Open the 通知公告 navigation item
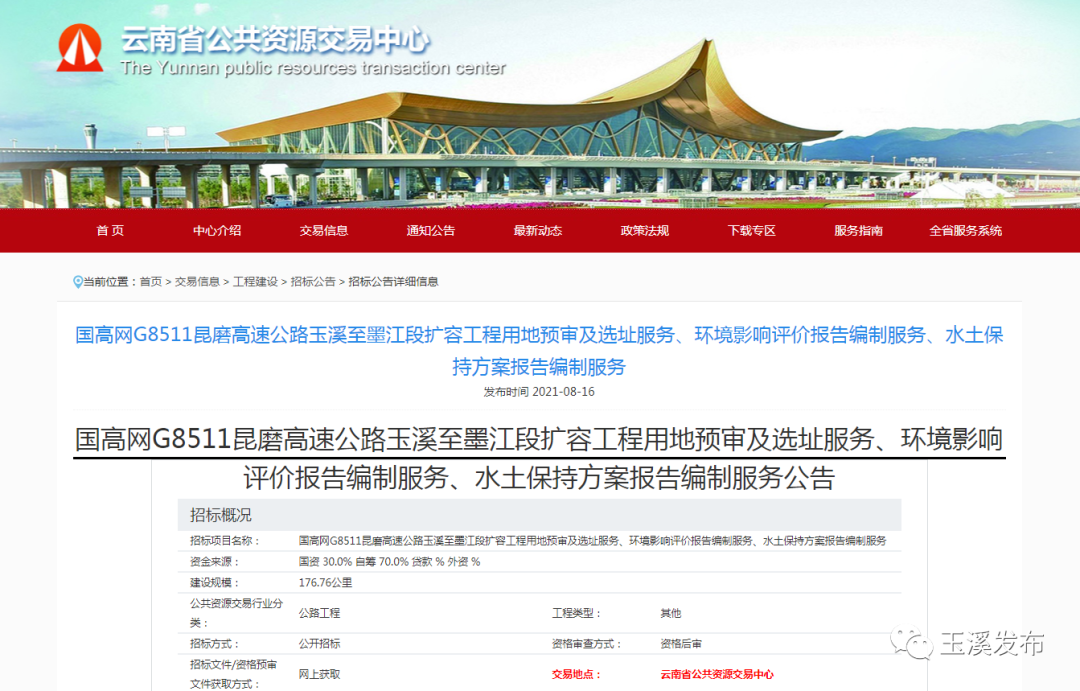Screen dimensions: 1080x691 click(x=430, y=230)
